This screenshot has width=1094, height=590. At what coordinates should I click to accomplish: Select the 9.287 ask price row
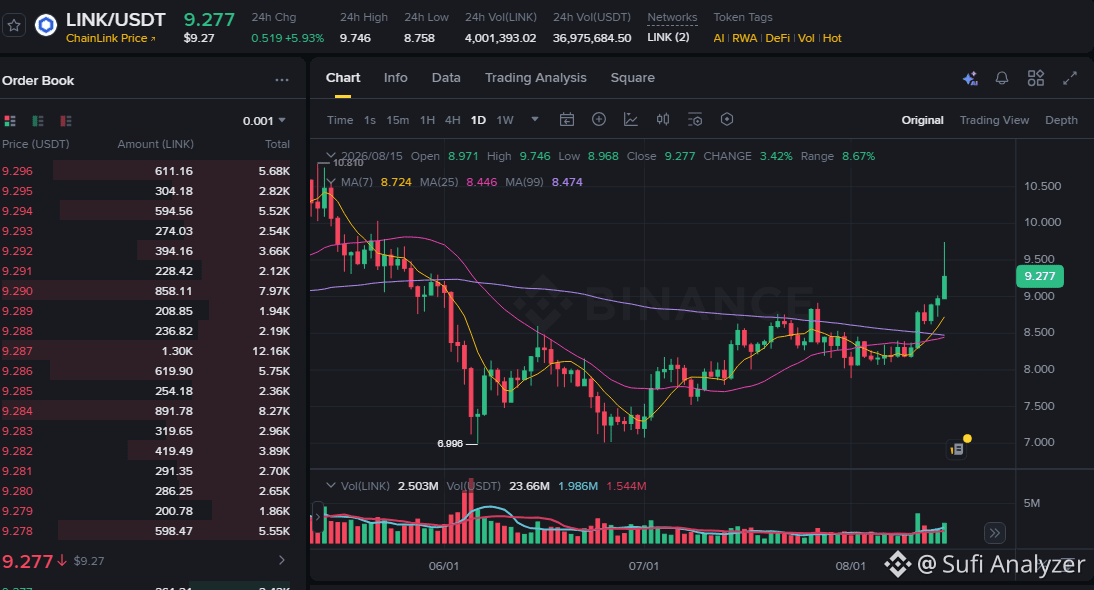click(x=146, y=351)
